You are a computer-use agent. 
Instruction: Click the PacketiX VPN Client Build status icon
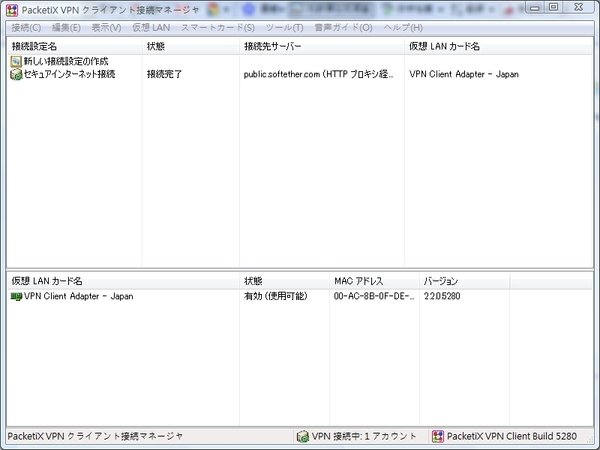coord(438,436)
